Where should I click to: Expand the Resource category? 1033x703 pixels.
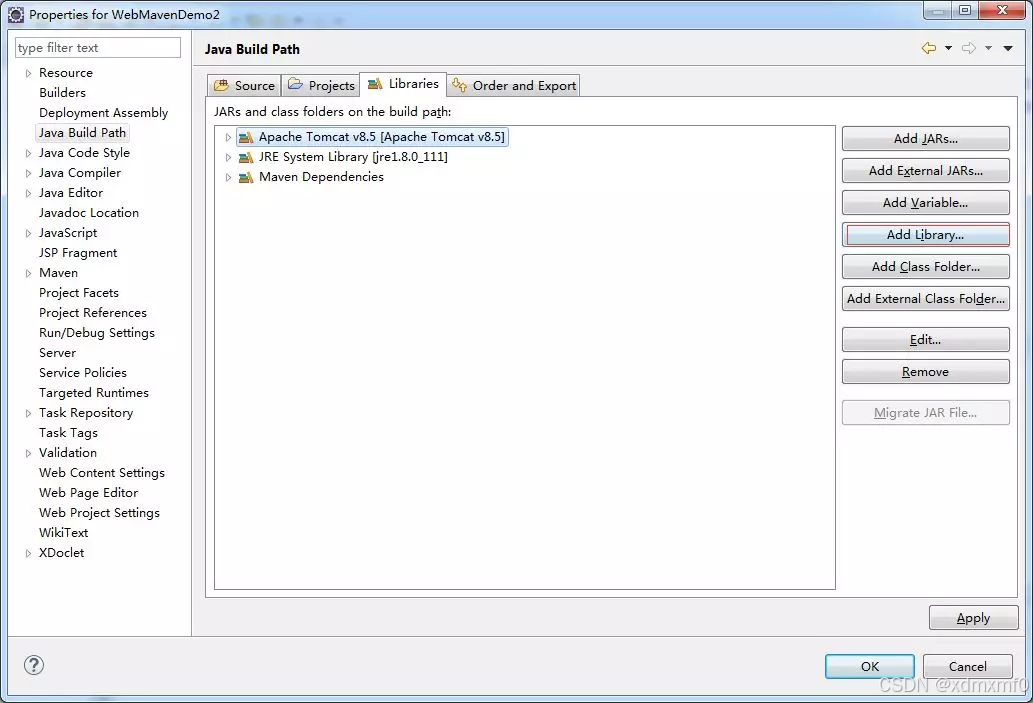coord(28,73)
